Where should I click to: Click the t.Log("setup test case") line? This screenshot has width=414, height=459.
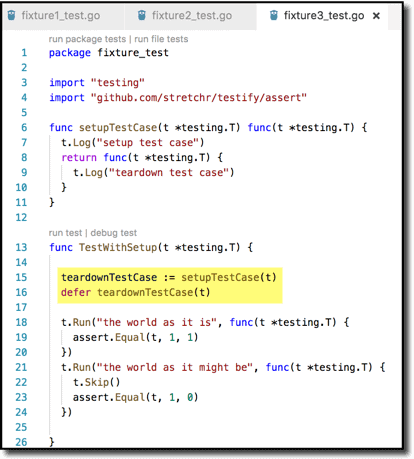[x=133, y=143]
